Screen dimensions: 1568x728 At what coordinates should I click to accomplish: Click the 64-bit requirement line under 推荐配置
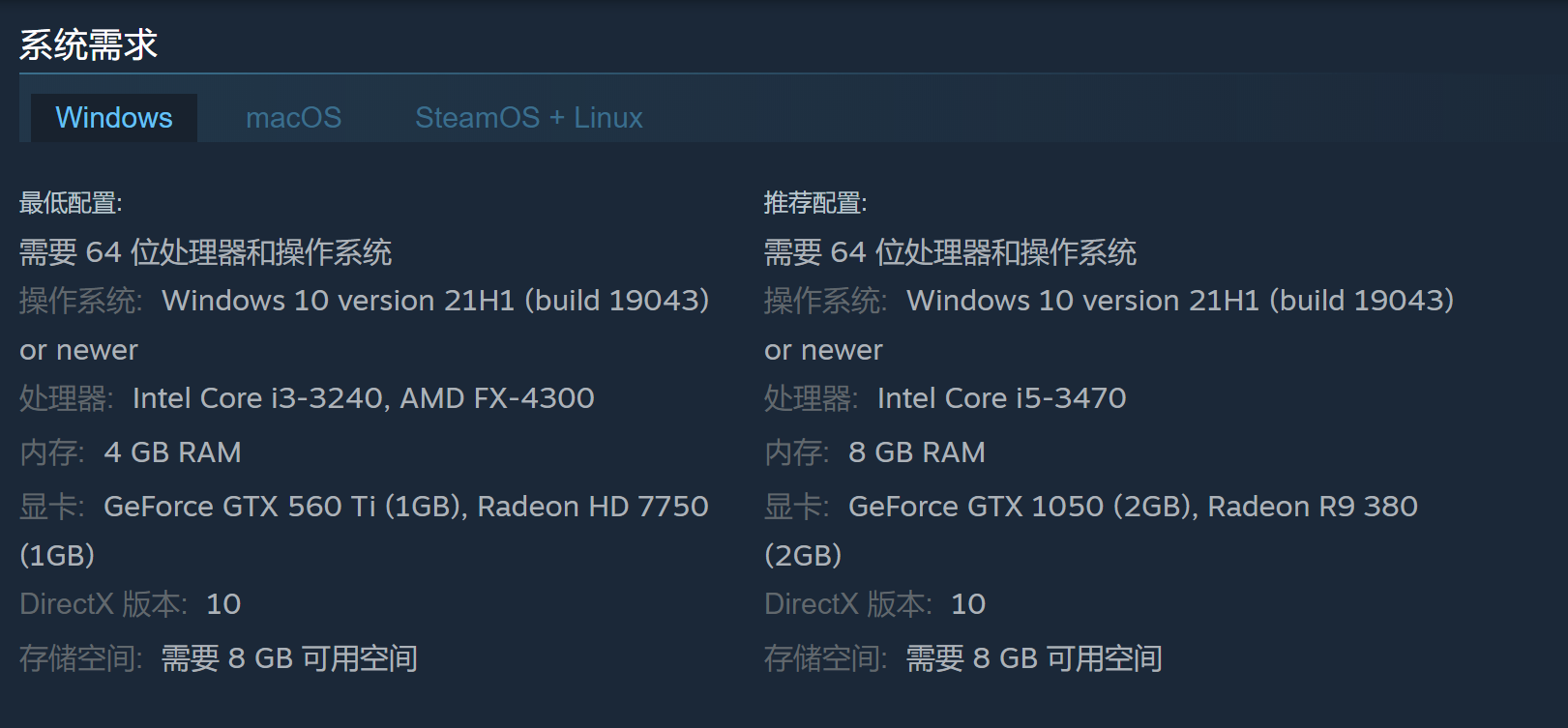[x=950, y=252]
